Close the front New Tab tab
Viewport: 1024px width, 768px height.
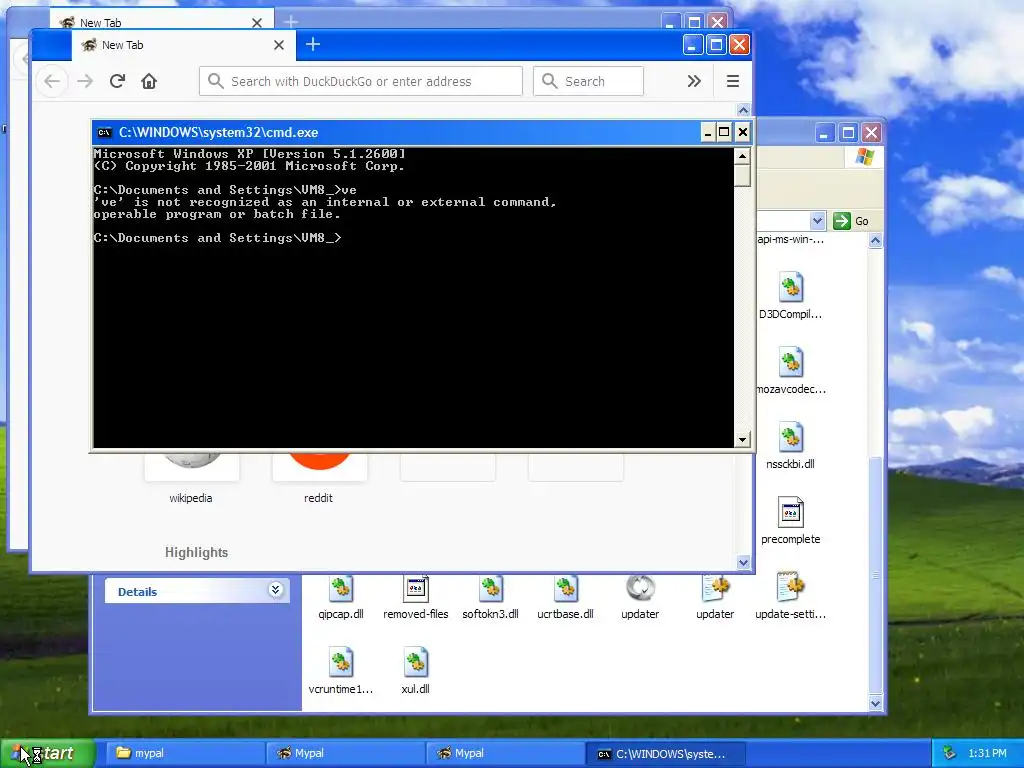click(279, 45)
